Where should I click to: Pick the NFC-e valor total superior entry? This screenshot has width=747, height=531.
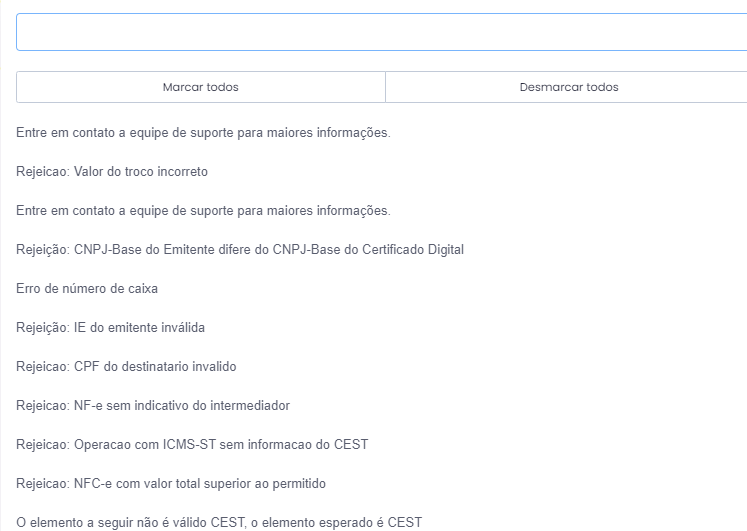pos(171,483)
